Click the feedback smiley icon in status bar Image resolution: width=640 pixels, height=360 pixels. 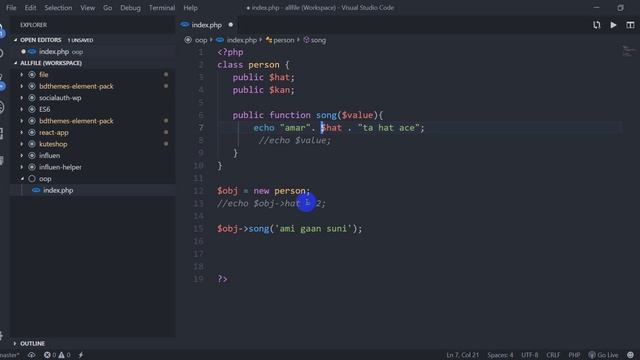631,355
